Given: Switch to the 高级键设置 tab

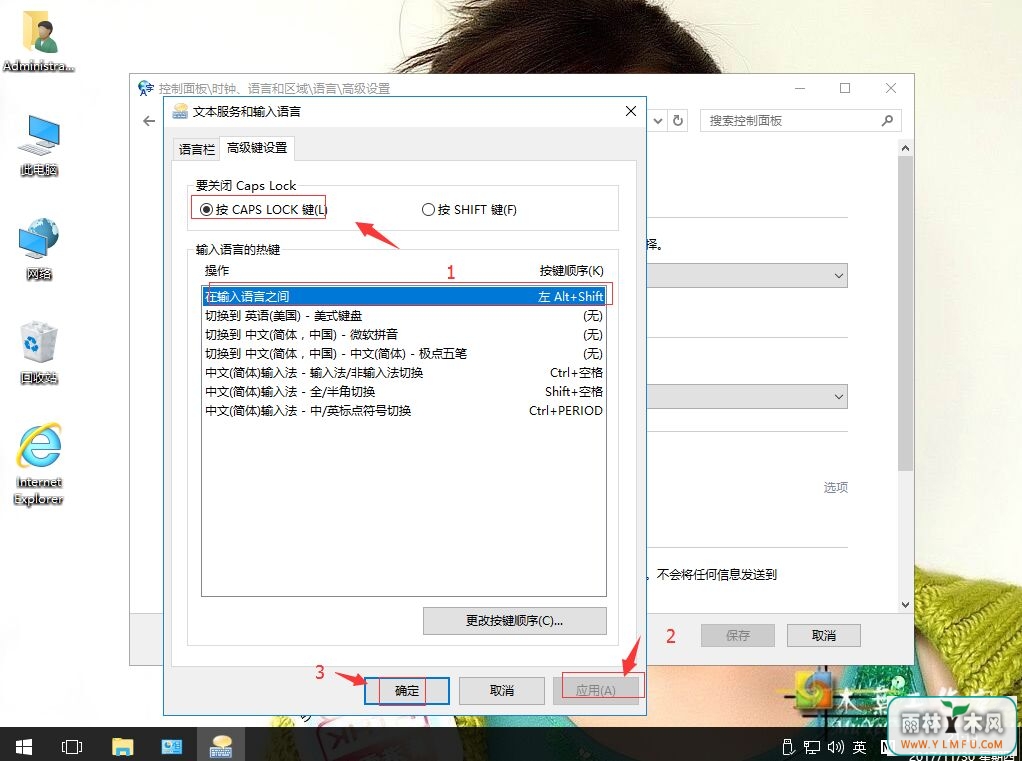Looking at the screenshot, I should (x=257, y=148).
